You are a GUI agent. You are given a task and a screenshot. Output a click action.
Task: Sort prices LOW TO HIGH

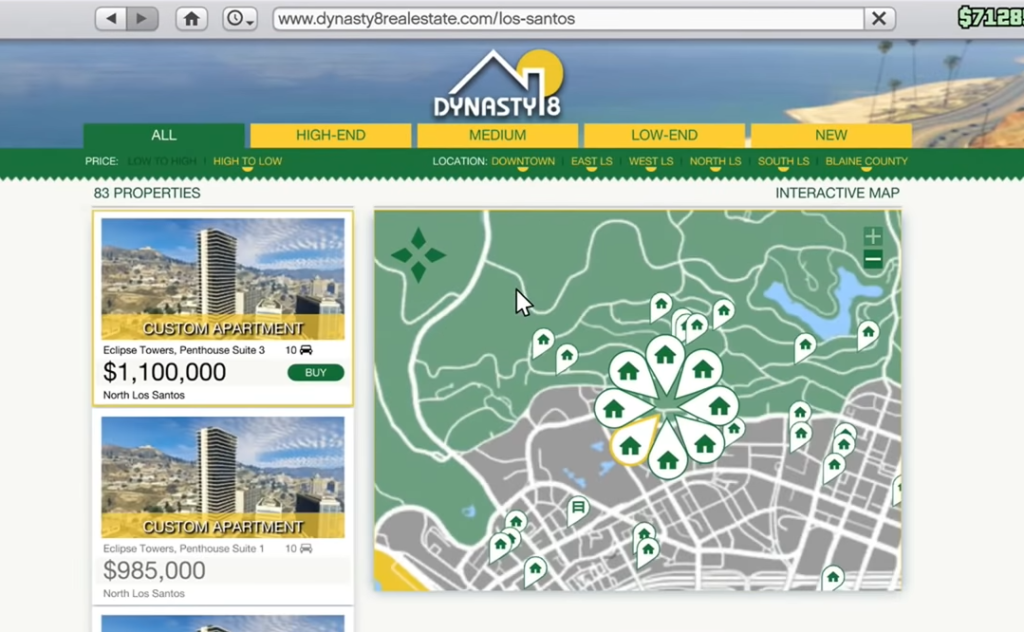(x=162, y=161)
